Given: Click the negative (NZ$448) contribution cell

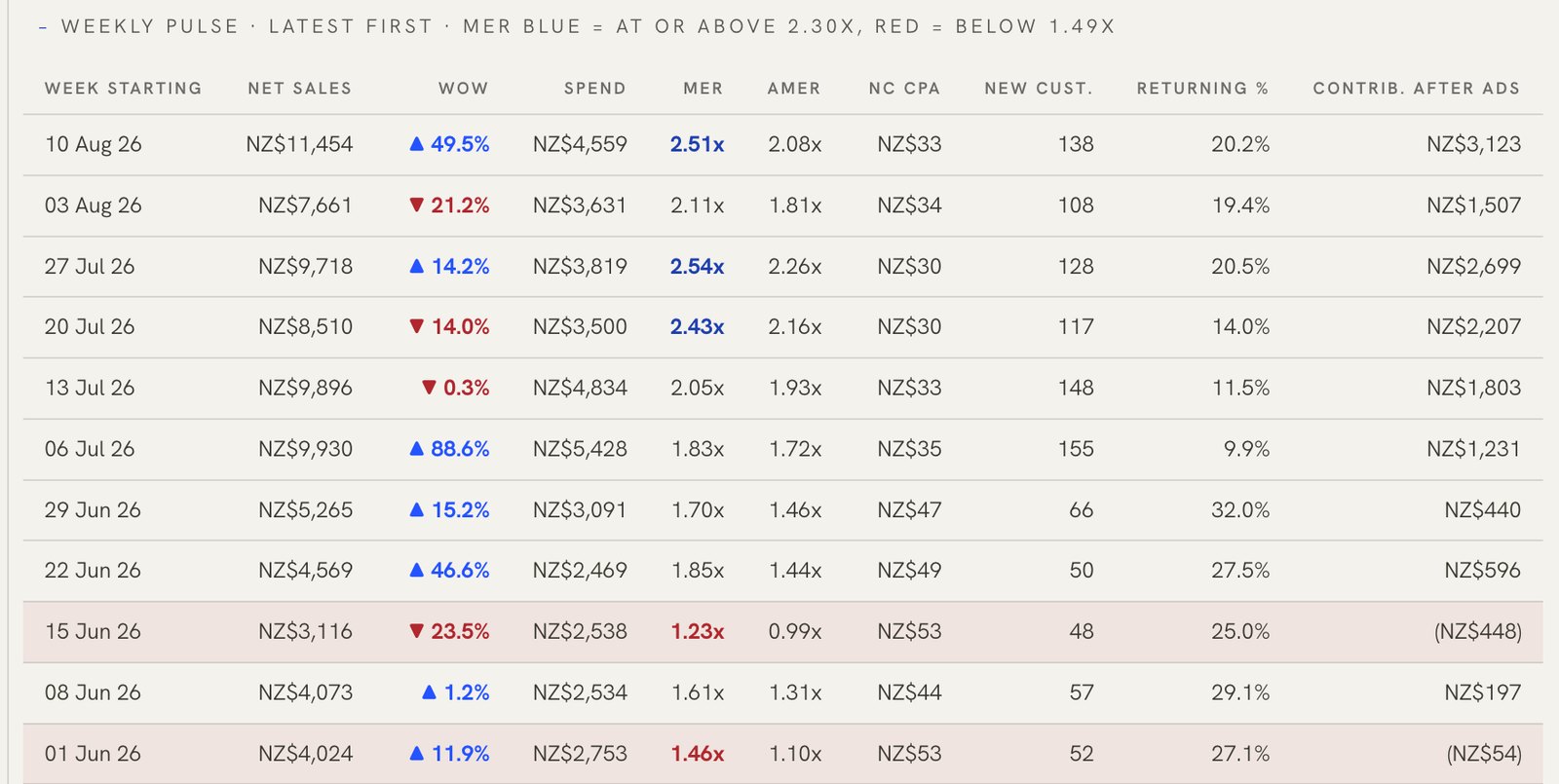Looking at the screenshot, I should 1477,632.
